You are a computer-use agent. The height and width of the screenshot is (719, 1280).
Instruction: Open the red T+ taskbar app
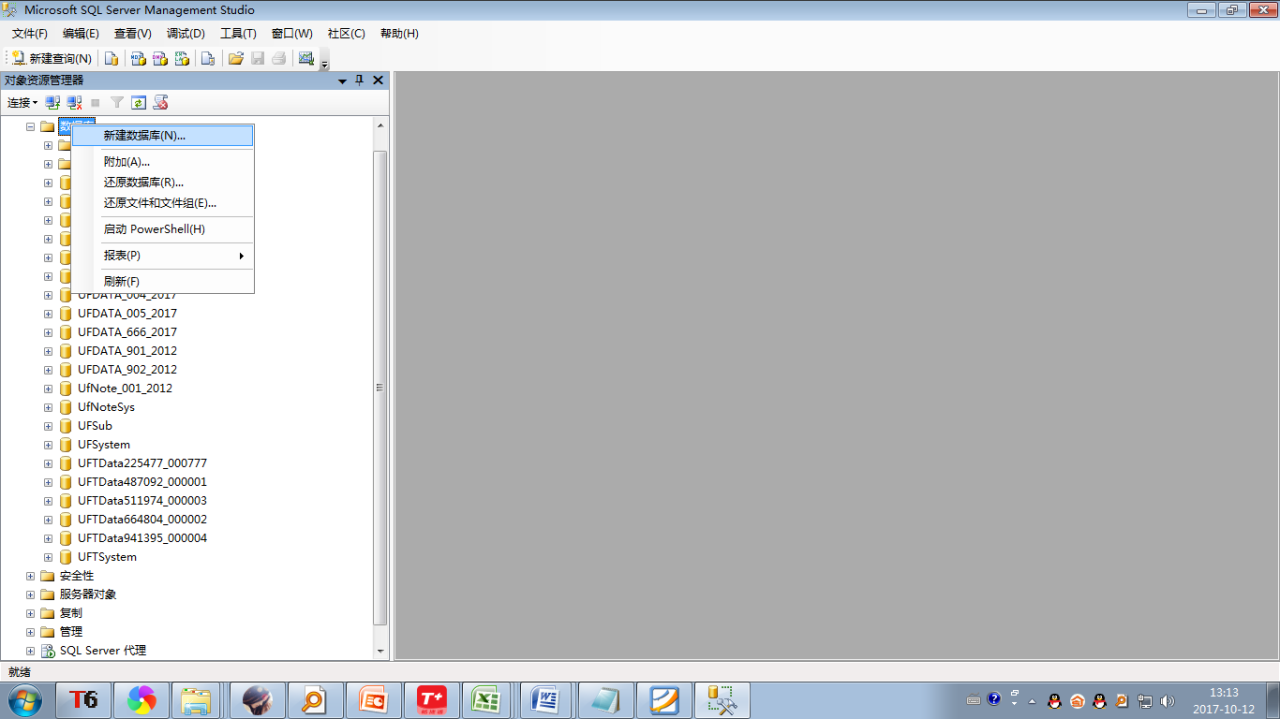coord(432,700)
